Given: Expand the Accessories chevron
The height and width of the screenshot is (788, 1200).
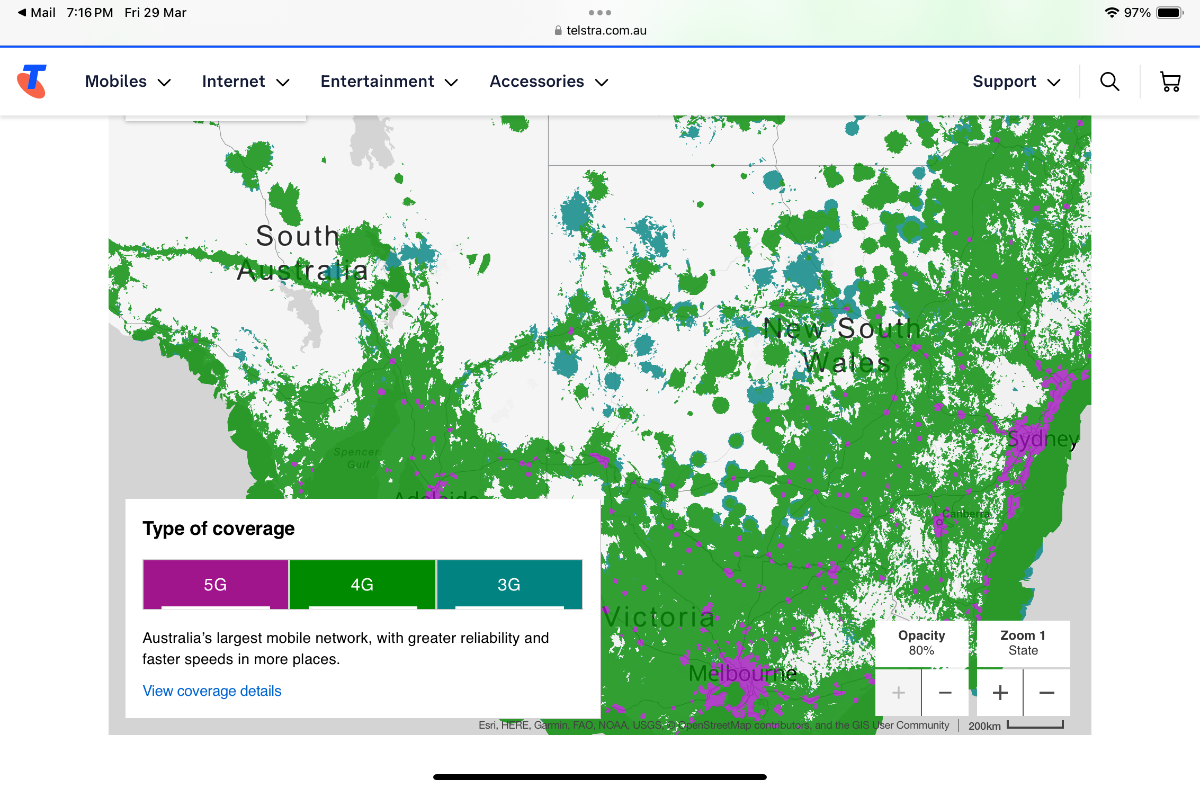Looking at the screenshot, I should tap(601, 82).
